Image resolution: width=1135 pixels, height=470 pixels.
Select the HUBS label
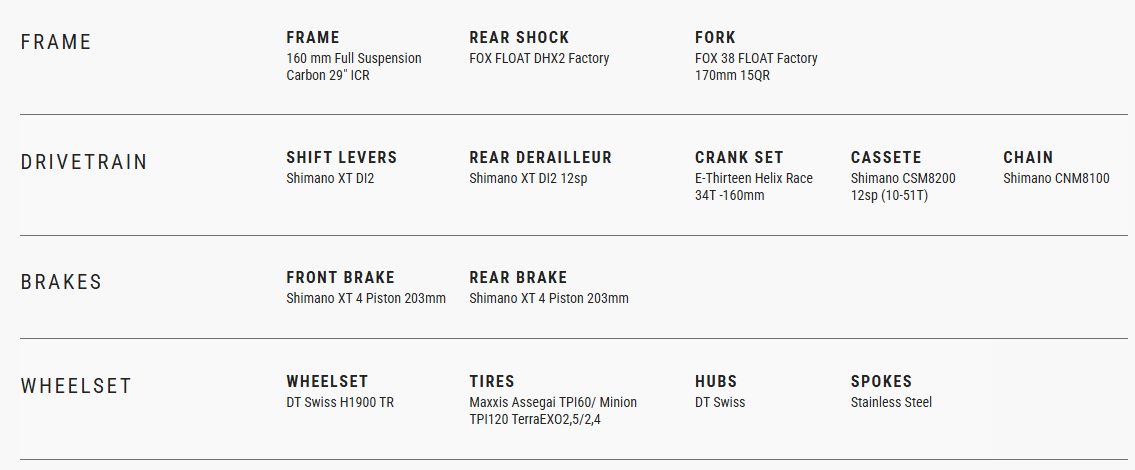716,382
